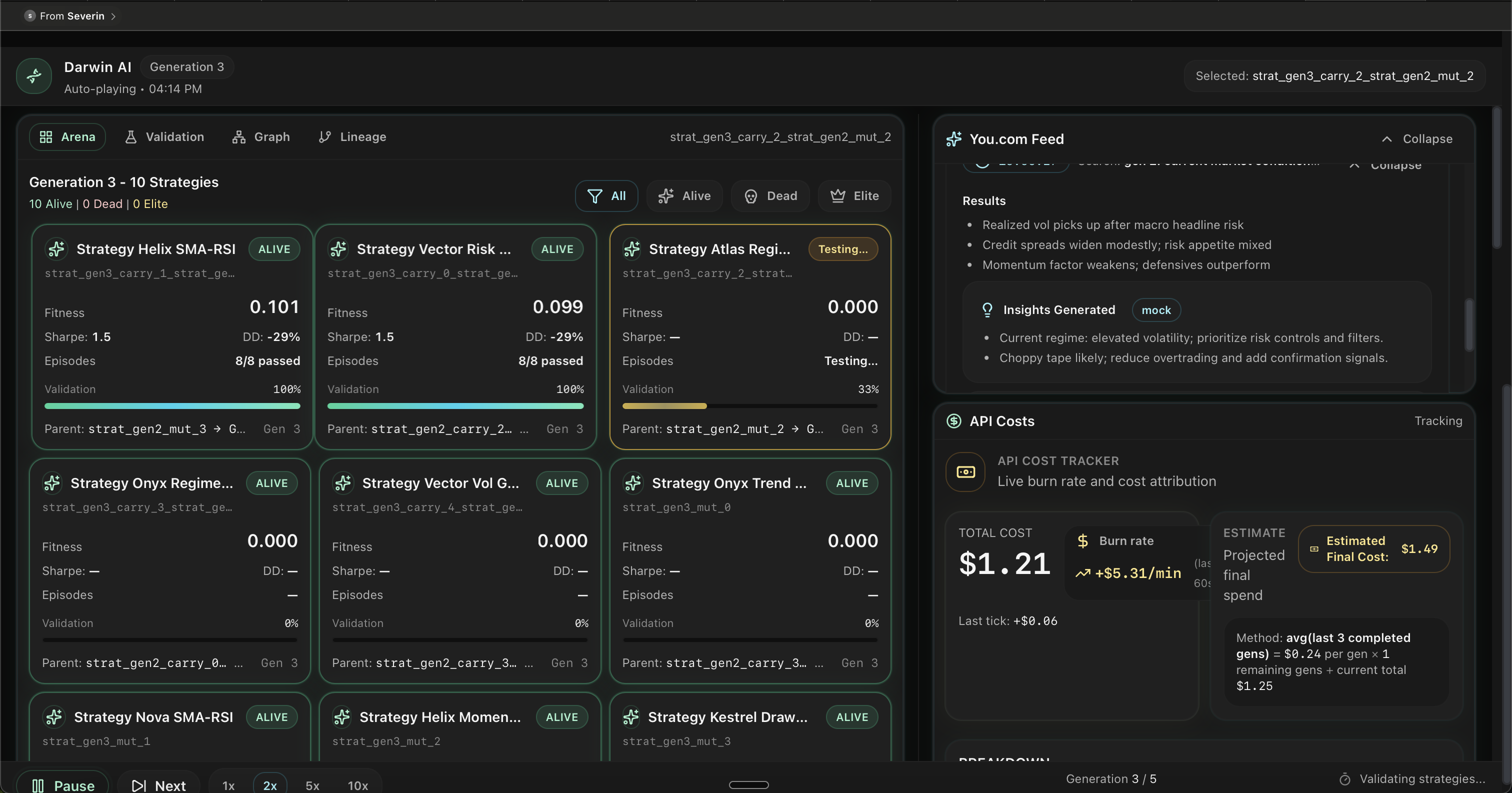Viewport: 1512px width, 793px height.
Task: Click the API Cost Tracker banknote icon
Action: (965, 472)
